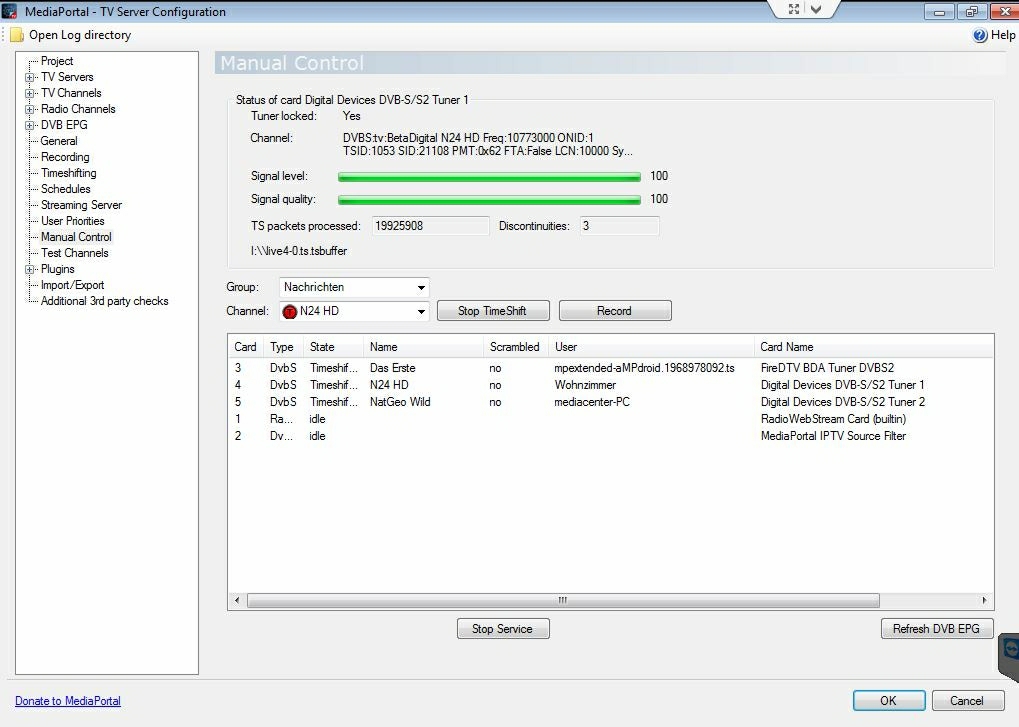The width and height of the screenshot is (1019, 727).
Task: Open the Donate to MediaPortal link
Action: [67, 701]
